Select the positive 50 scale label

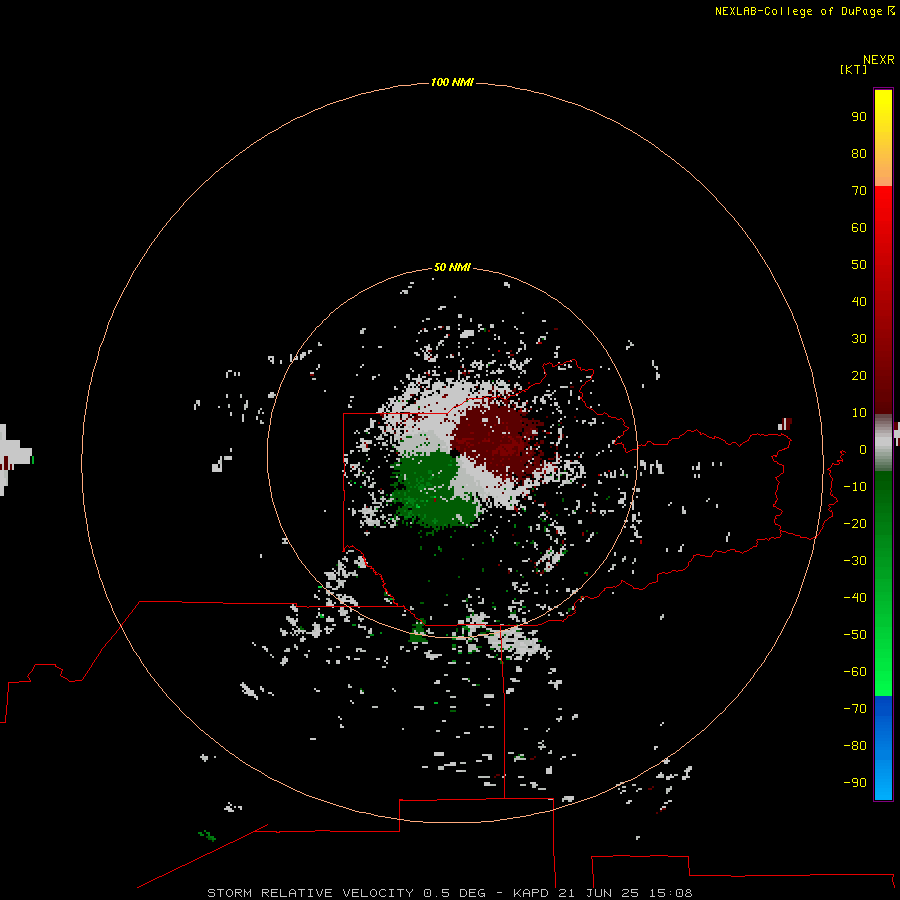tap(859, 265)
